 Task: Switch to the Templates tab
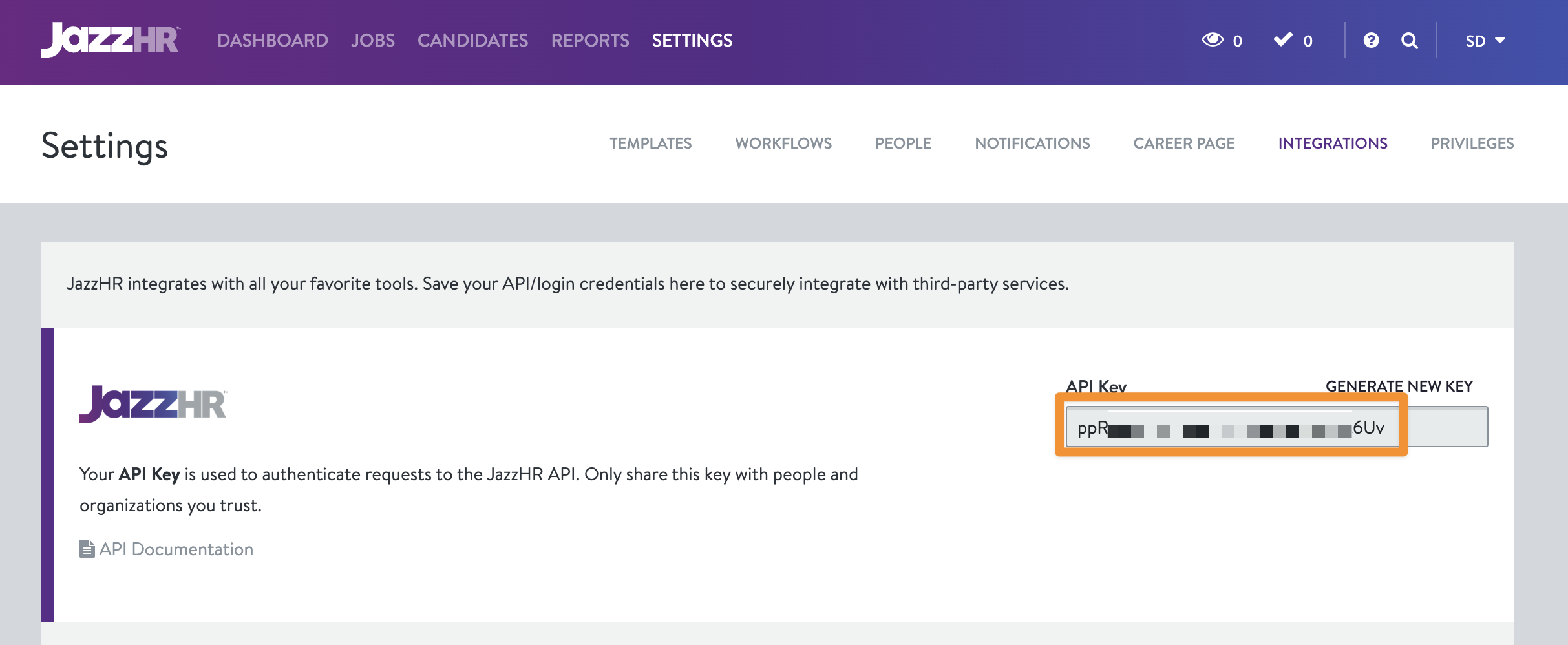point(650,143)
